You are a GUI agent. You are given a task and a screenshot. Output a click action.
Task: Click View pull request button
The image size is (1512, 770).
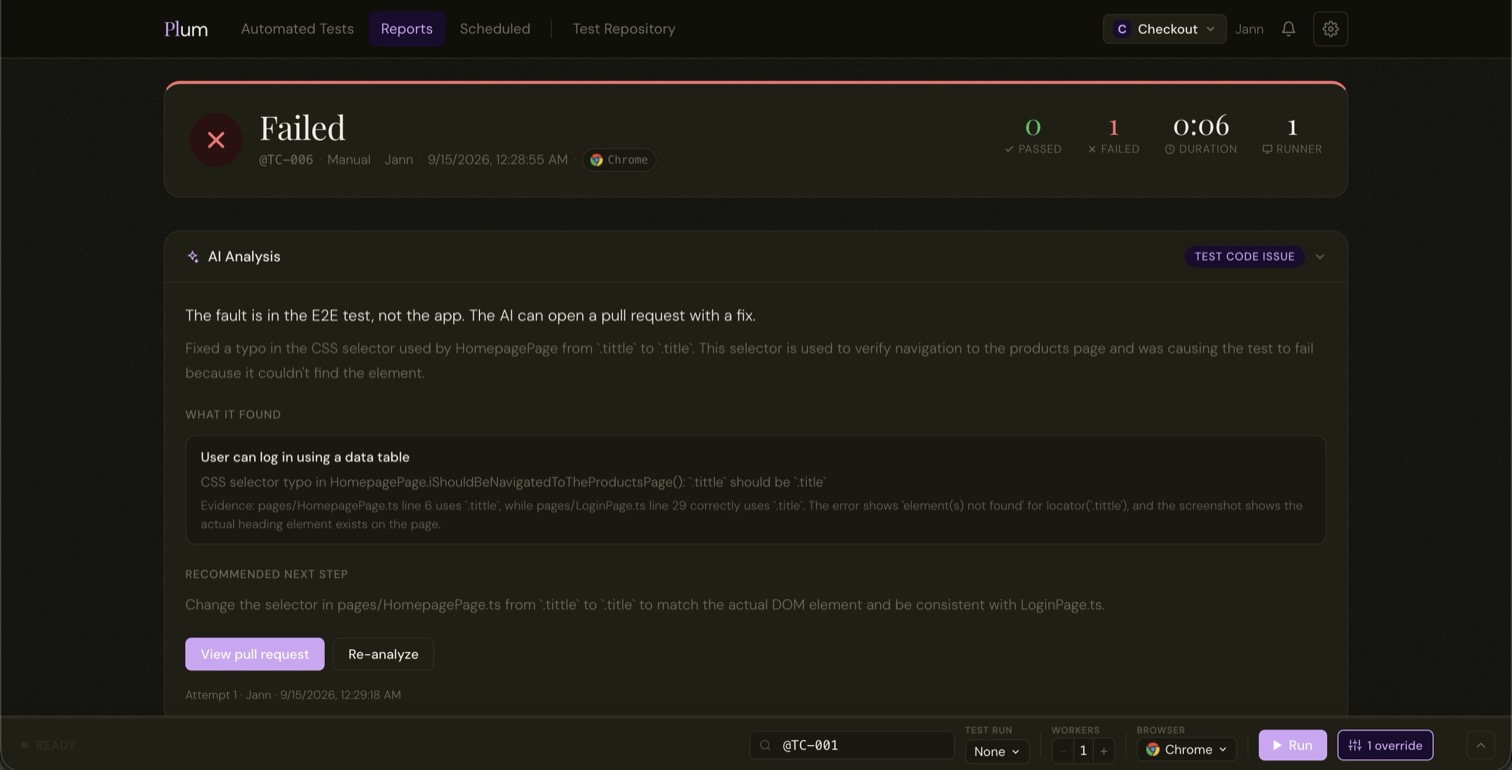click(x=255, y=654)
